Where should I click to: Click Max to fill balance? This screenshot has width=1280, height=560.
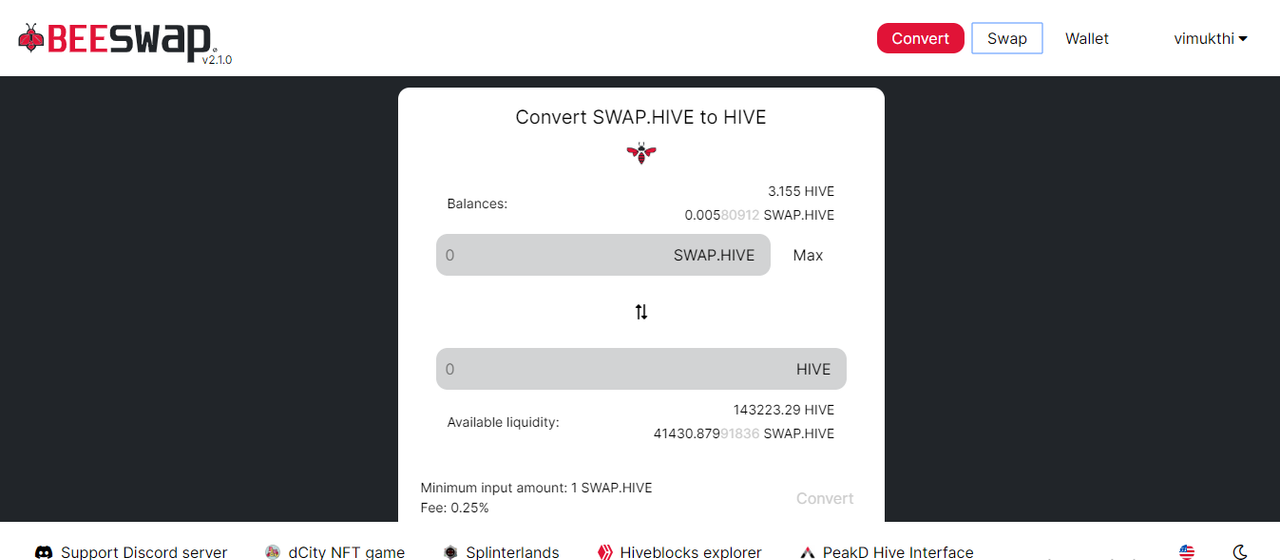click(x=808, y=255)
